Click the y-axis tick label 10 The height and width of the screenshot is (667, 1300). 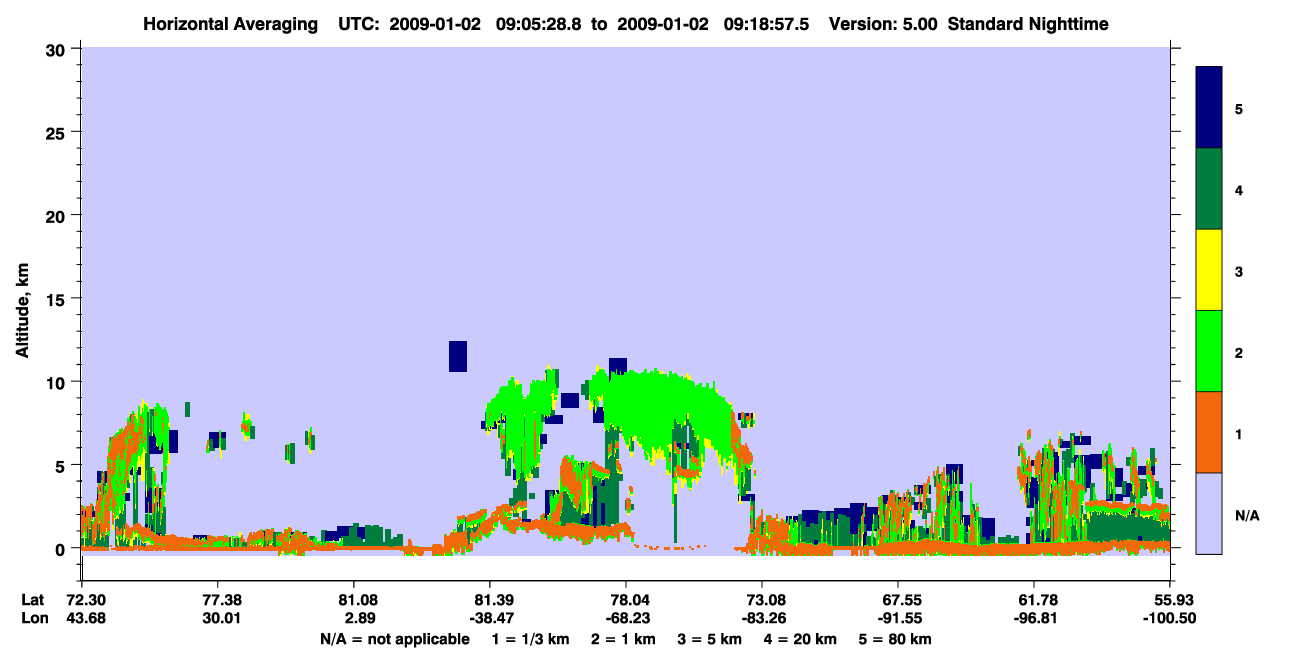click(x=58, y=382)
